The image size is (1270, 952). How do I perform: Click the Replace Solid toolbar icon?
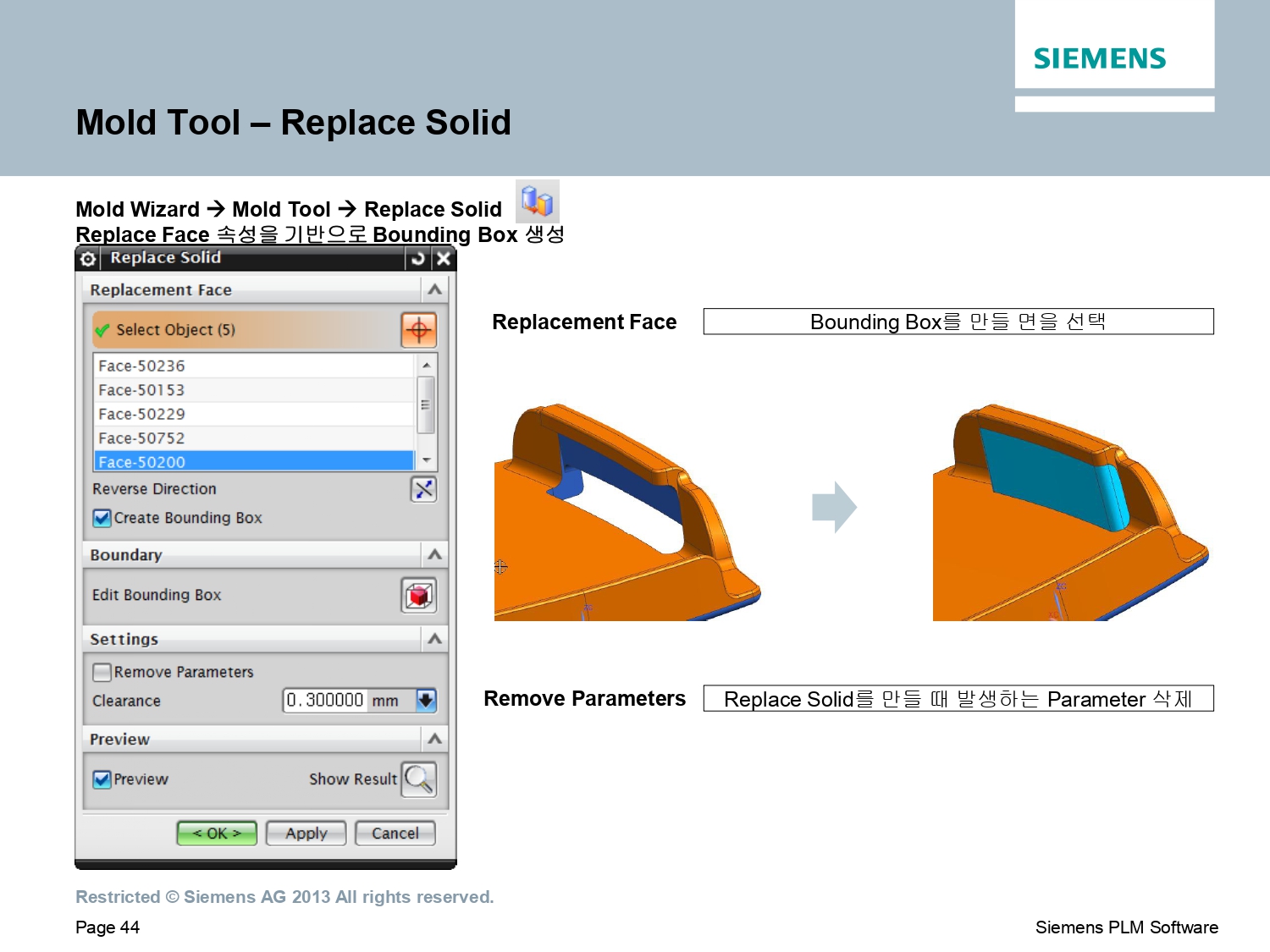pos(538,201)
